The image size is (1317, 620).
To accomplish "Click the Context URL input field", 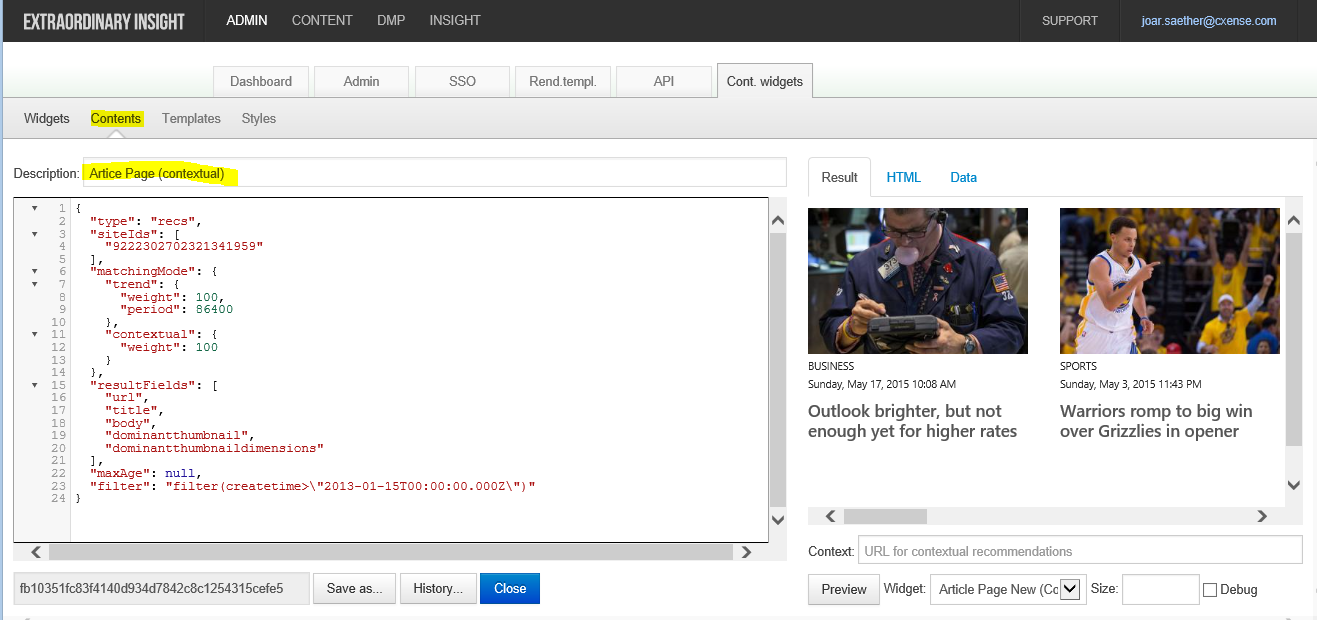I will (x=1080, y=551).
